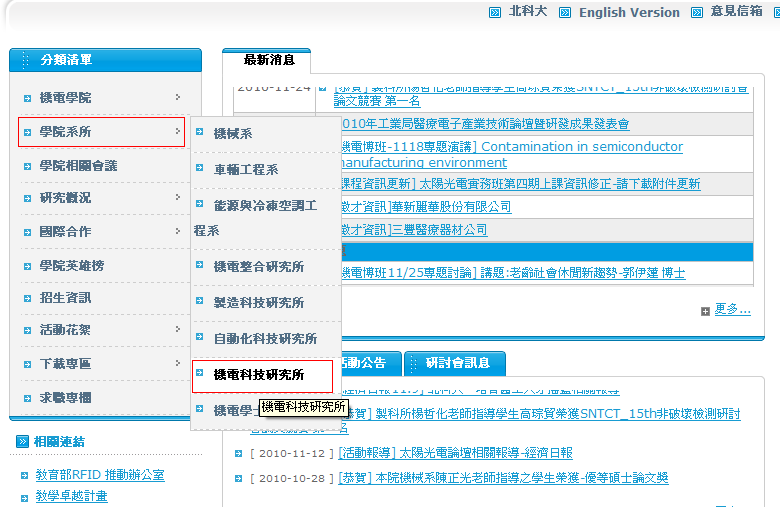
Task: Go to the 北科大 top link
Action: [528, 11]
